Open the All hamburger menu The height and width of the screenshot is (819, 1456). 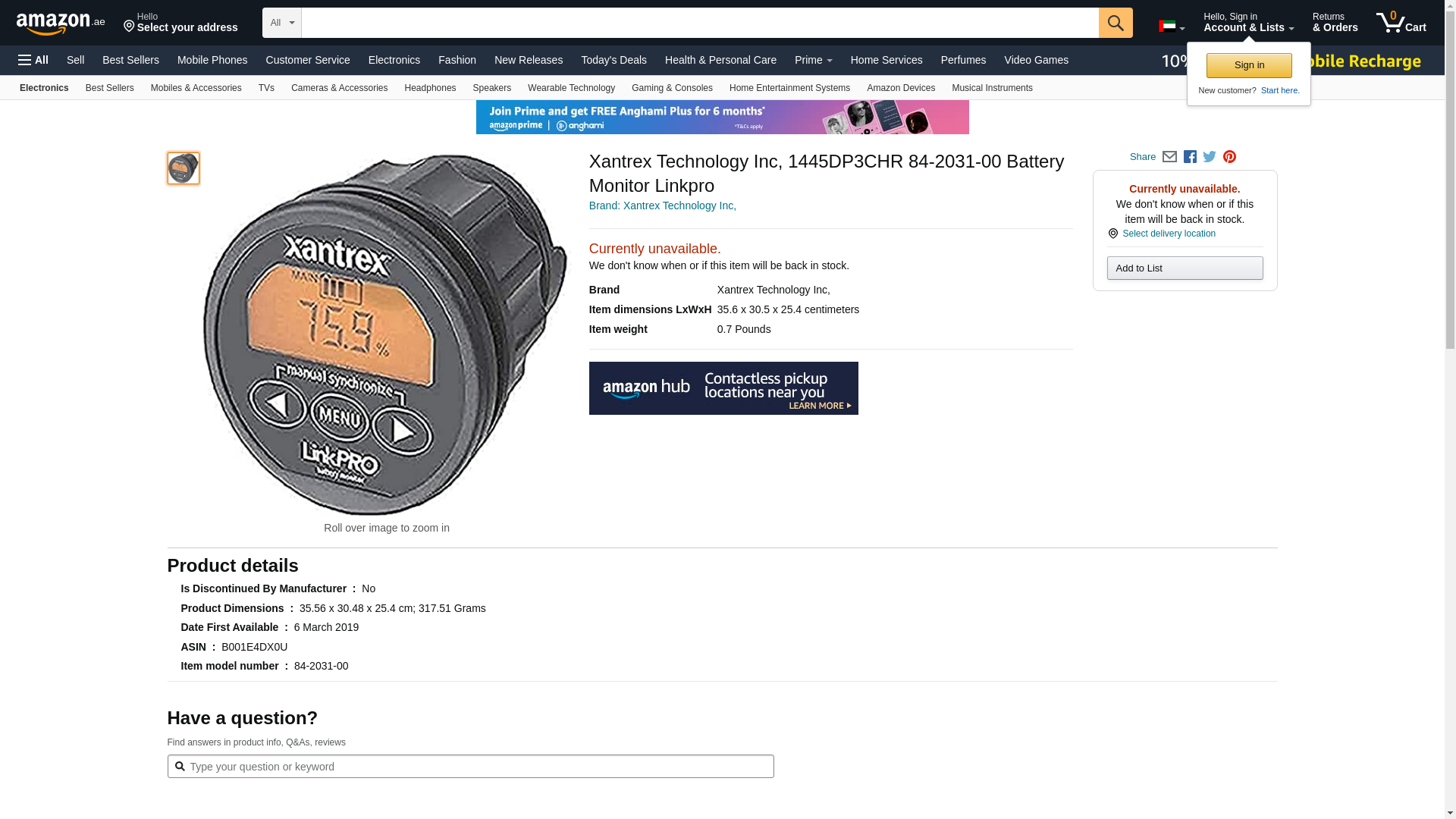tap(33, 60)
